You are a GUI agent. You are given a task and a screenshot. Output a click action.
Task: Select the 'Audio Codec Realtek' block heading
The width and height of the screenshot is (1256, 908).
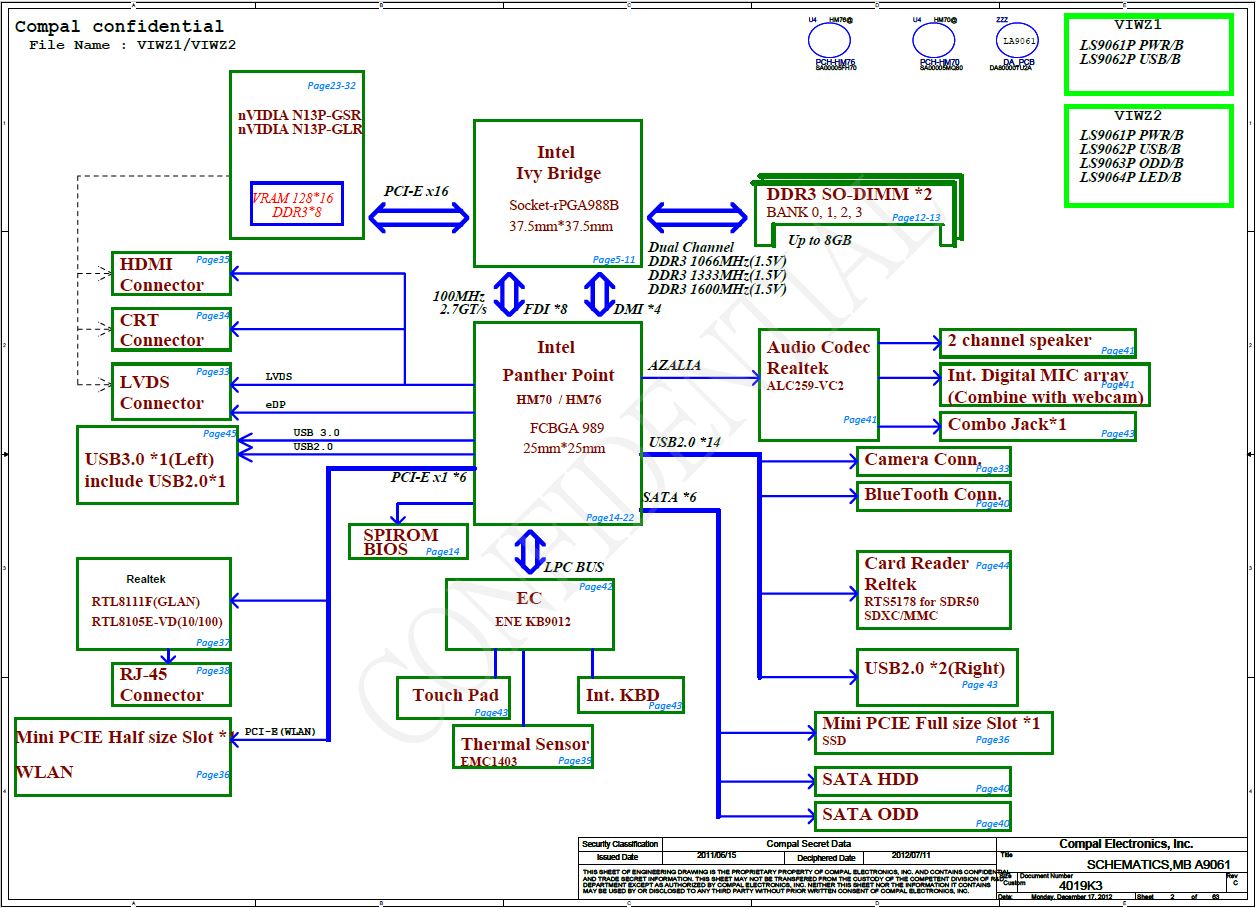click(818, 357)
